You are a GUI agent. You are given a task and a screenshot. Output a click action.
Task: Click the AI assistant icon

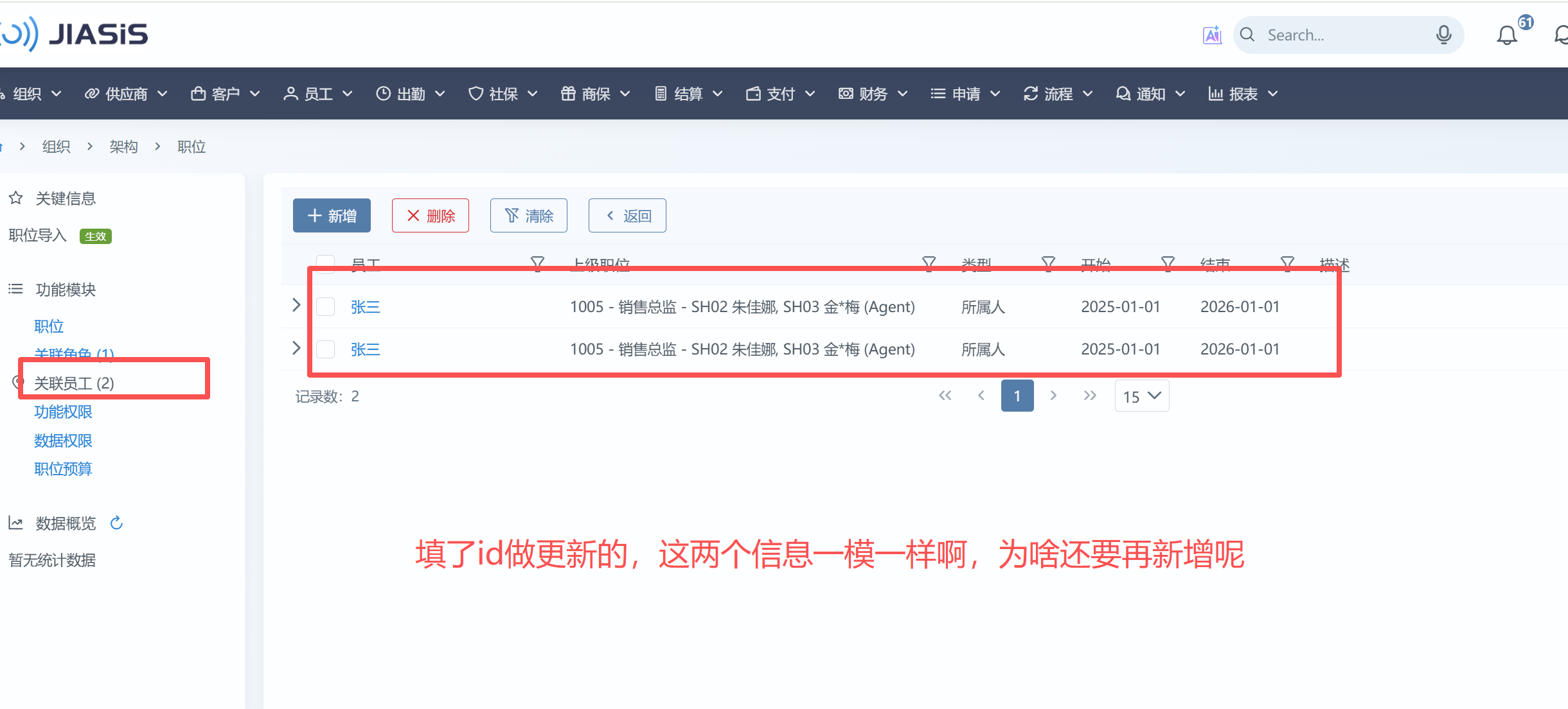(1212, 35)
